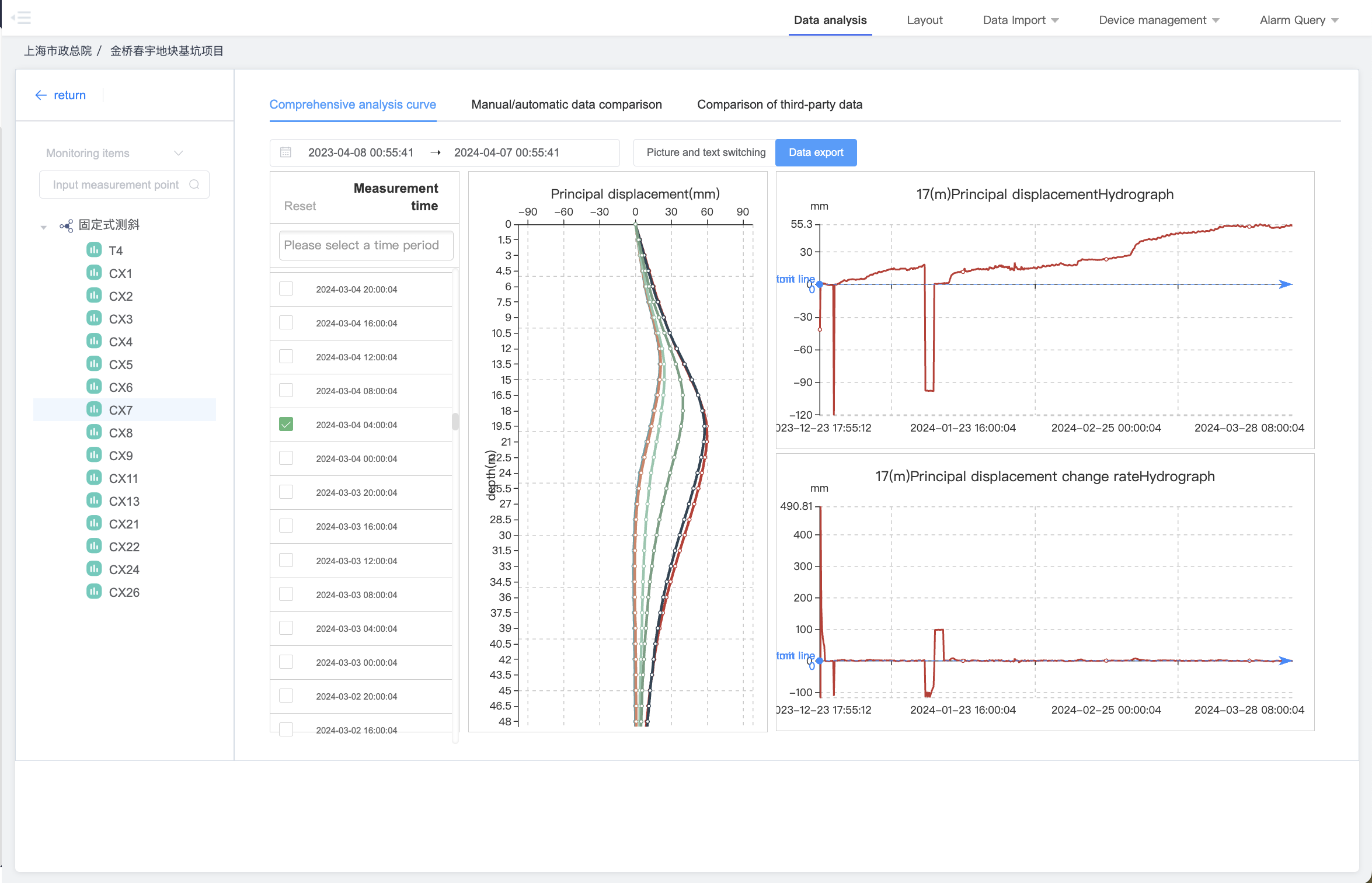Click the Picture and text switching button
Viewport: 1372px width, 883px height.
[705, 152]
